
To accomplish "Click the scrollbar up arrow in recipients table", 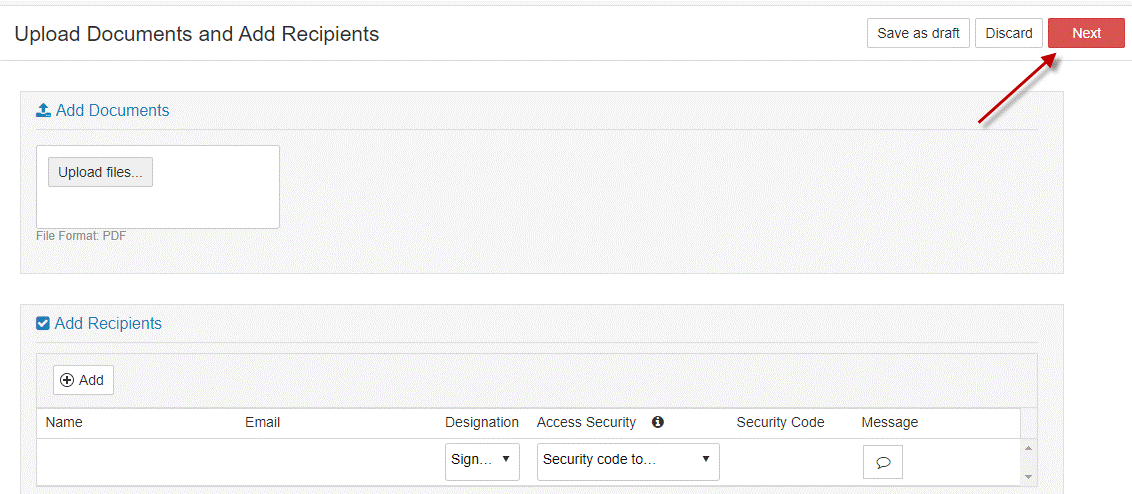I will pyautogui.click(x=1028, y=448).
